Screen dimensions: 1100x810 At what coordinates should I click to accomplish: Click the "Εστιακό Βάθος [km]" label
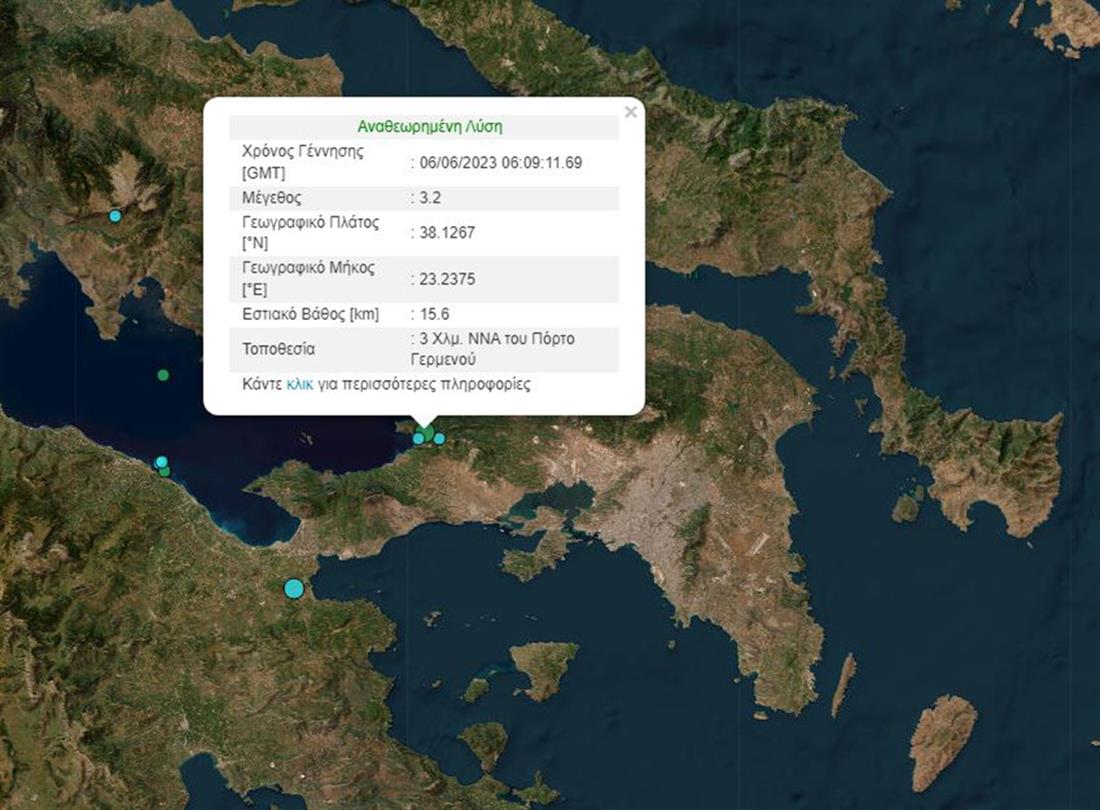coord(310,314)
